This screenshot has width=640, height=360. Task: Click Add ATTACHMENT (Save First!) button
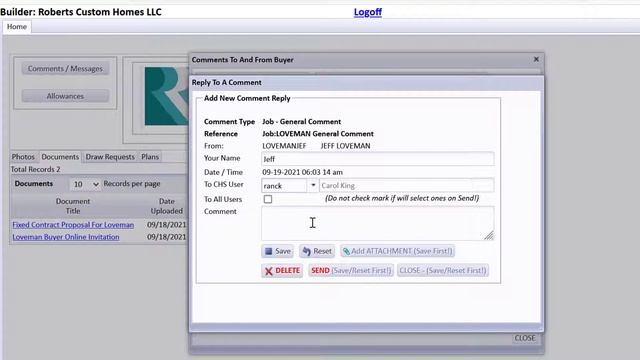tap(398, 251)
